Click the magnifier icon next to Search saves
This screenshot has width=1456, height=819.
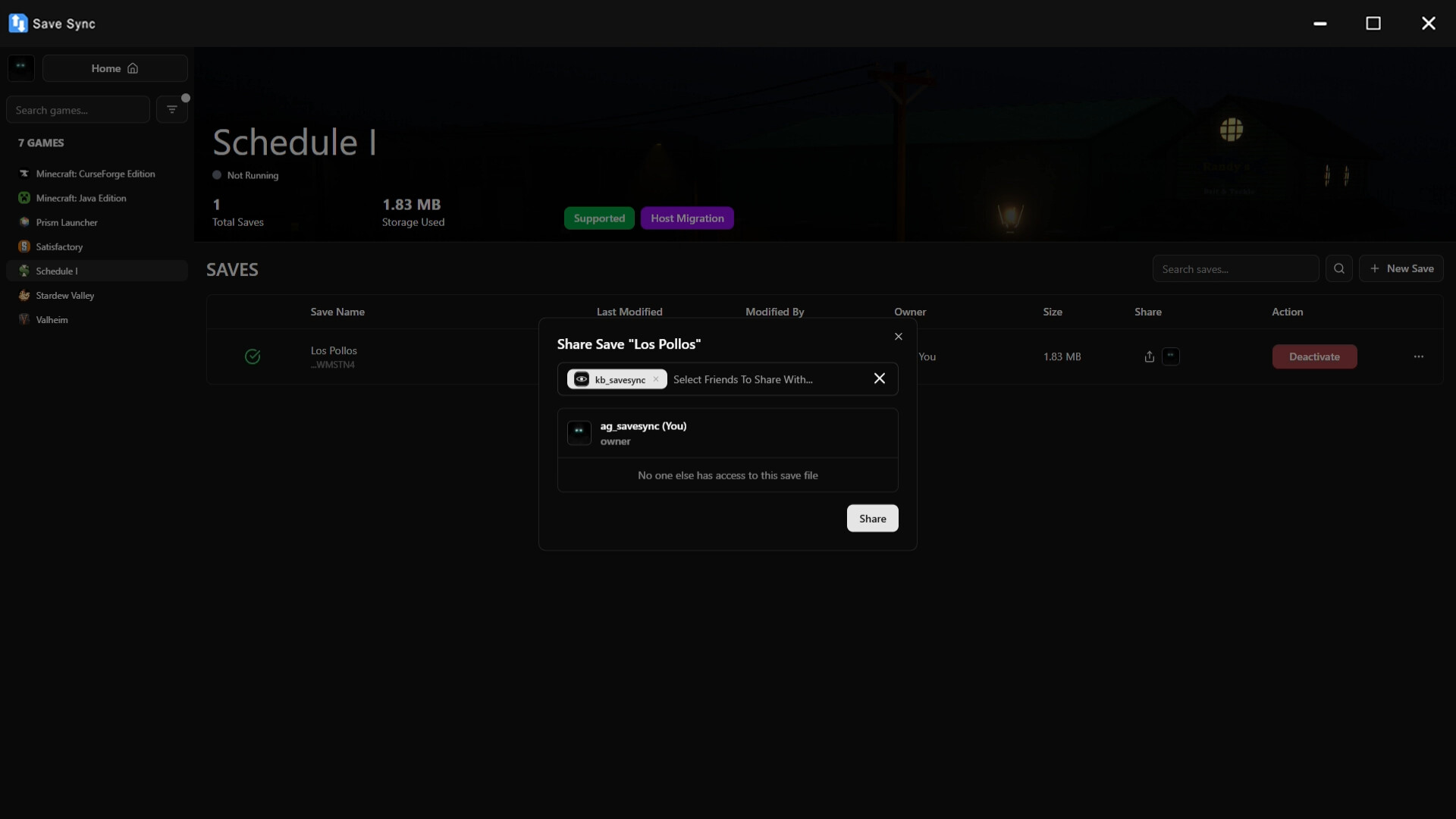[x=1339, y=268]
